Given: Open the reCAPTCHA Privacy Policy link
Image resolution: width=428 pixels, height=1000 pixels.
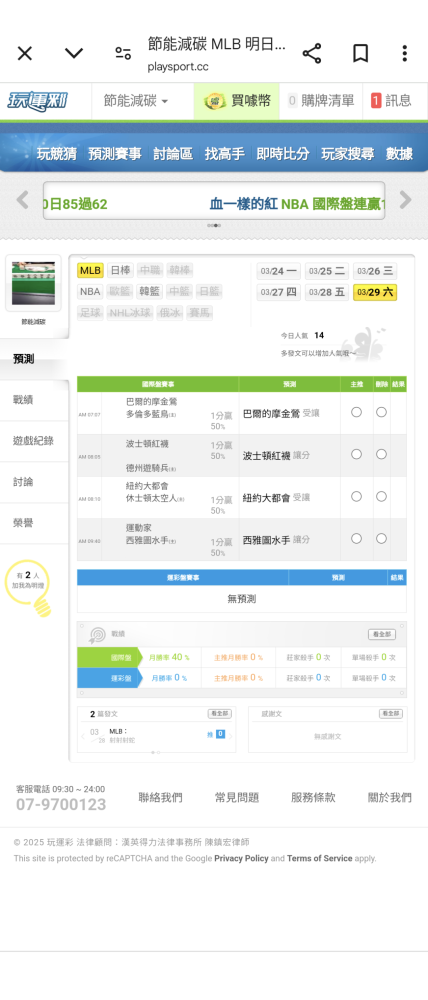Looking at the screenshot, I should coord(241,858).
